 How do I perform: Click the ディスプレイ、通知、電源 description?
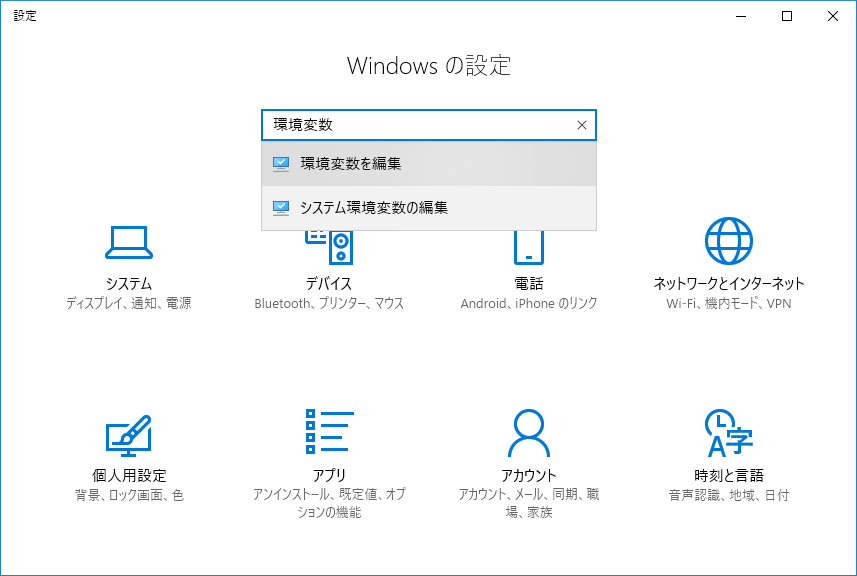(129, 303)
